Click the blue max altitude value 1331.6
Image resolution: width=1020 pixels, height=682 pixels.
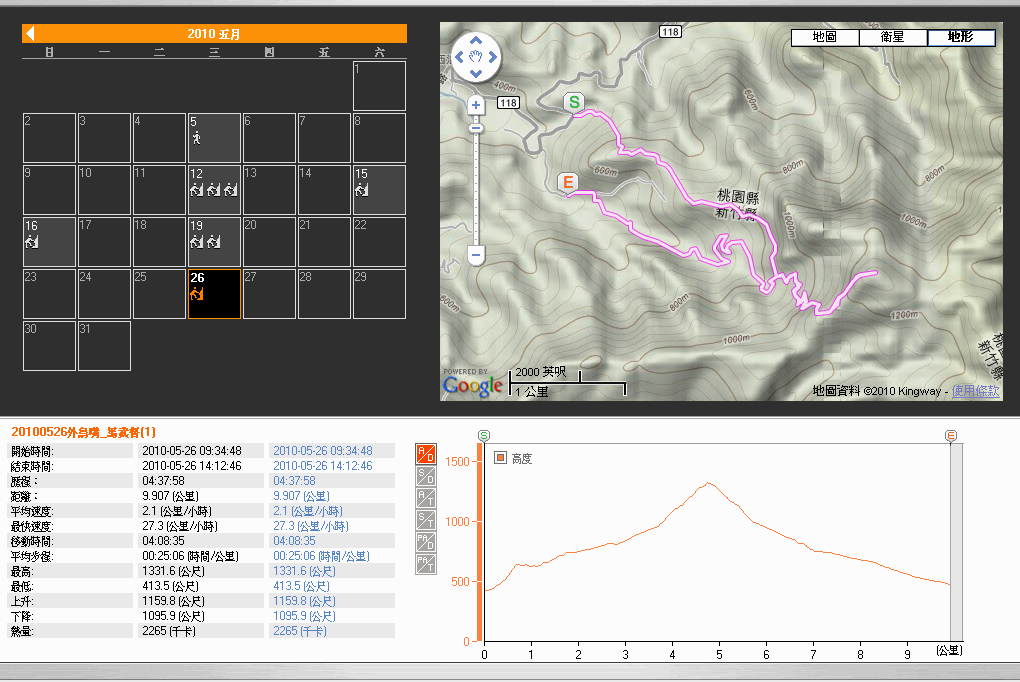pos(304,571)
